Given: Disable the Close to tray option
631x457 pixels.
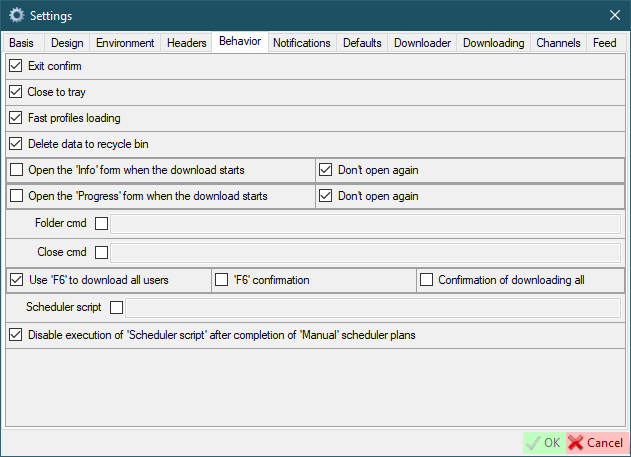Looking at the screenshot, I should click(x=15, y=92).
